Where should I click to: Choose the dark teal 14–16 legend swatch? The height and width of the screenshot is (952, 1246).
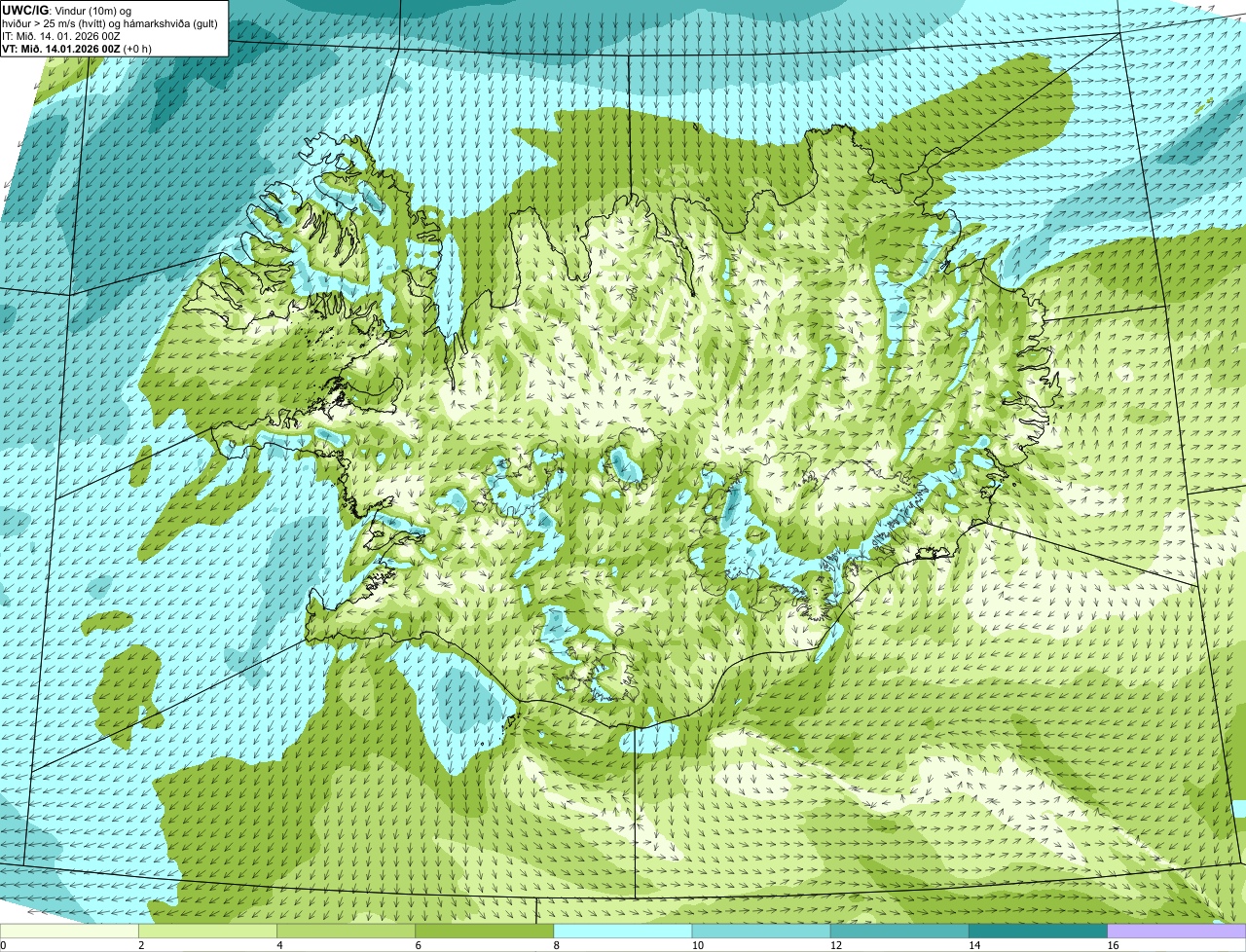(x=1037, y=932)
